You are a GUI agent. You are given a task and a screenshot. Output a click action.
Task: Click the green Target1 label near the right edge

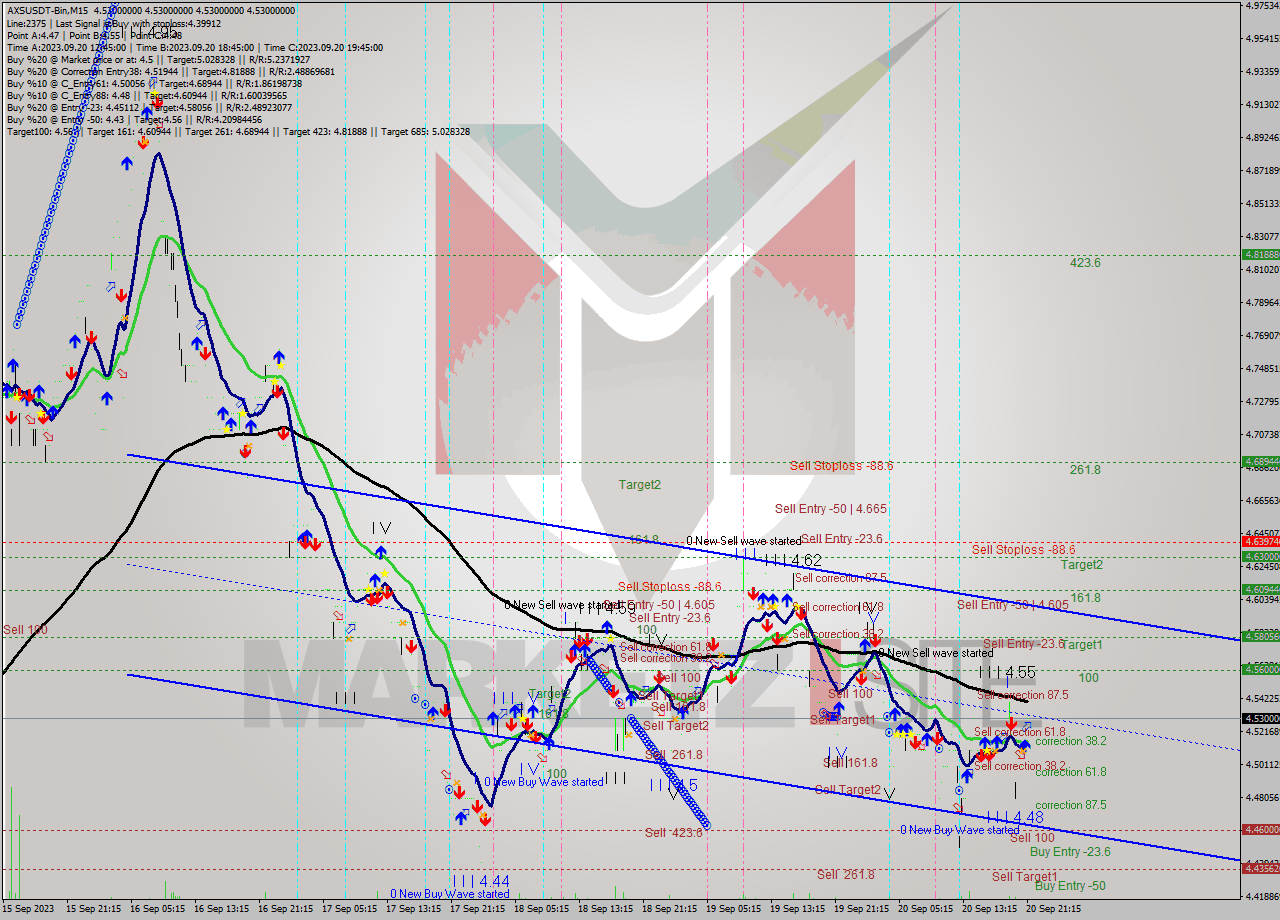1081,645
